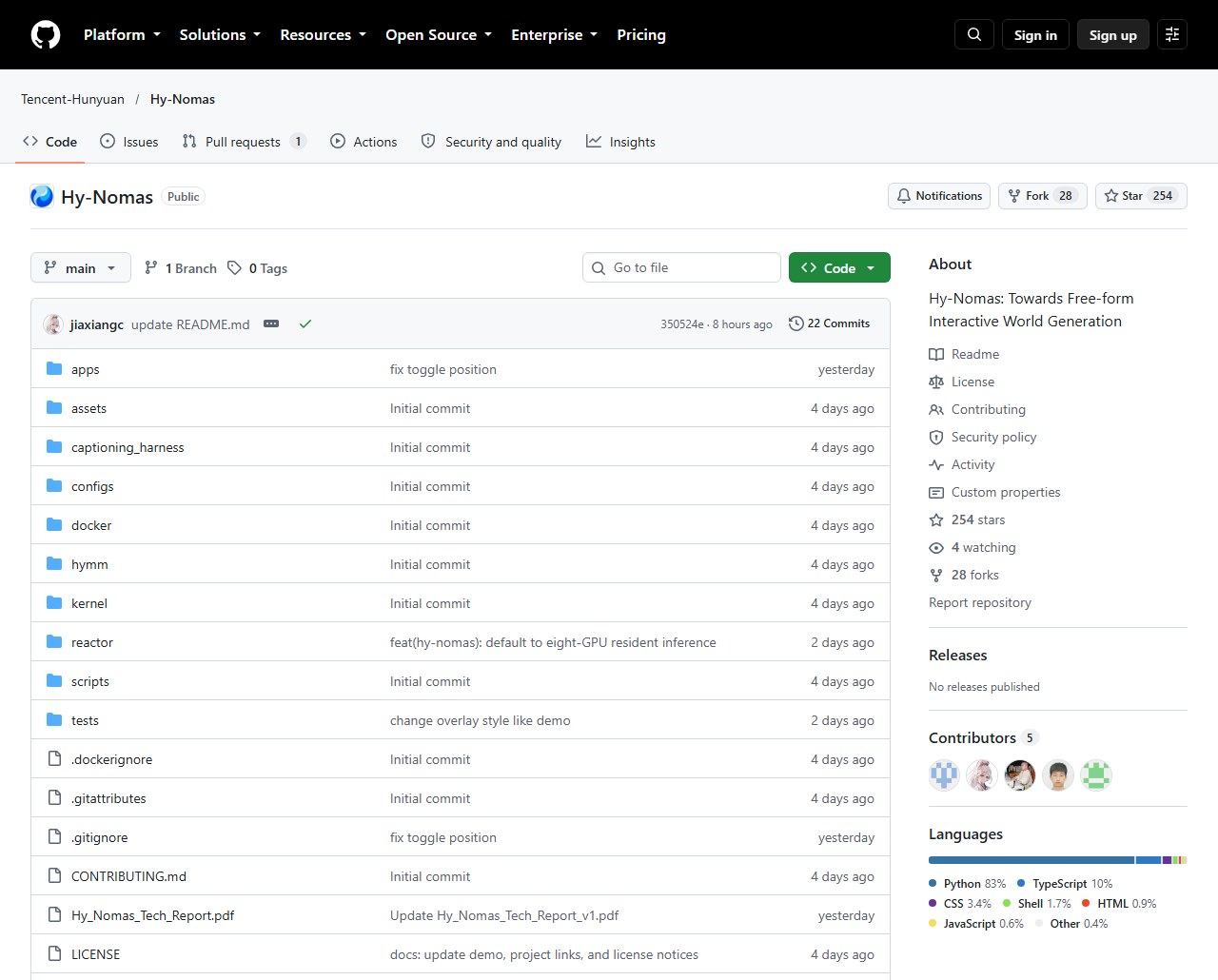This screenshot has height=980, width=1218.
Task: Open the third contributor avatar
Action: [x=1020, y=775]
